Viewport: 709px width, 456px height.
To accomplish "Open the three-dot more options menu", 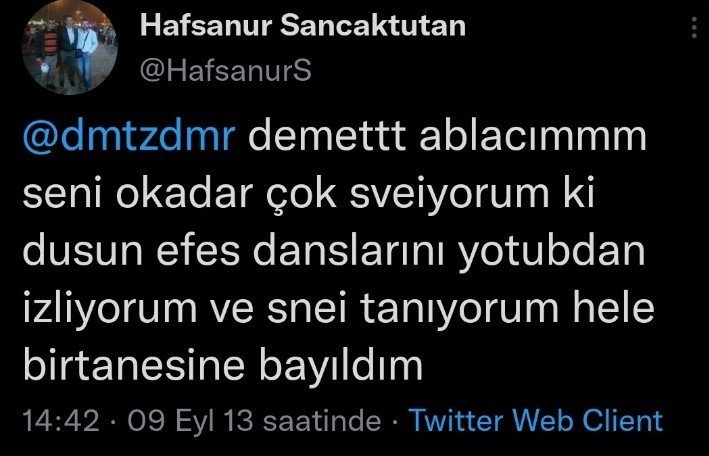I will pos(695,28).
